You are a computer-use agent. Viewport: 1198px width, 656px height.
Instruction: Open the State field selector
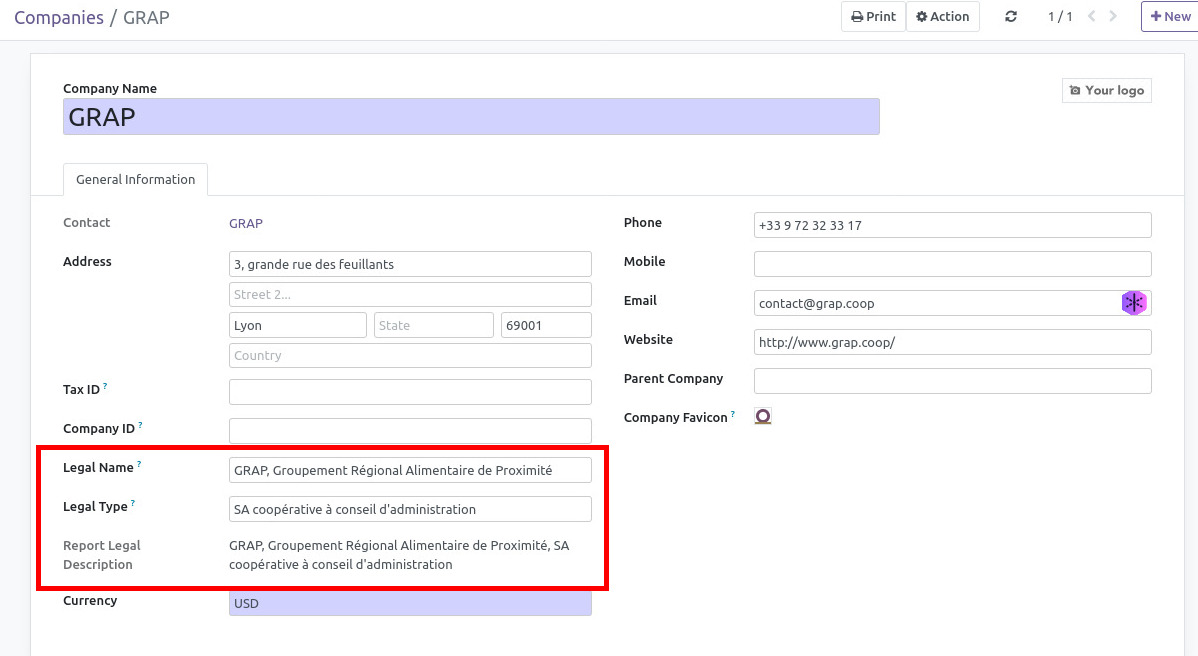pos(433,324)
